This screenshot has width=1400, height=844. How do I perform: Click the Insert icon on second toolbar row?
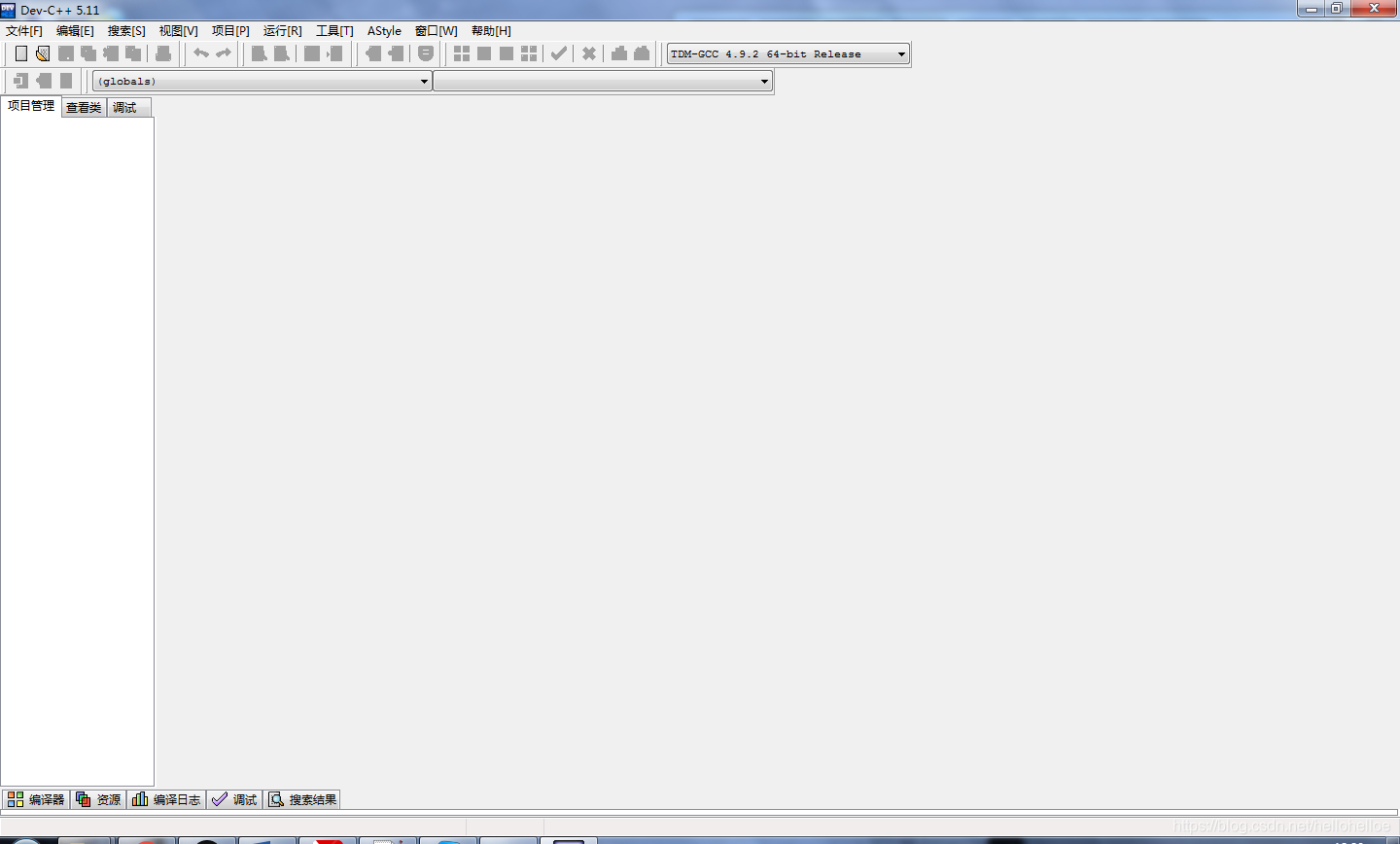click(21, 81)
